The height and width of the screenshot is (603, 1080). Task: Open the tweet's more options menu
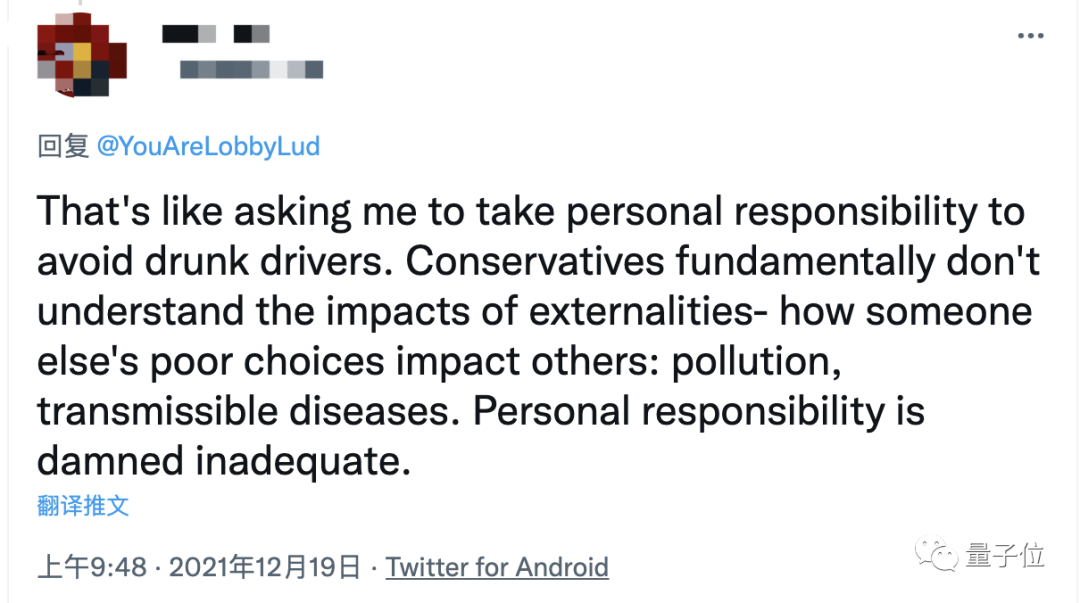click(x=1030, y=36)
